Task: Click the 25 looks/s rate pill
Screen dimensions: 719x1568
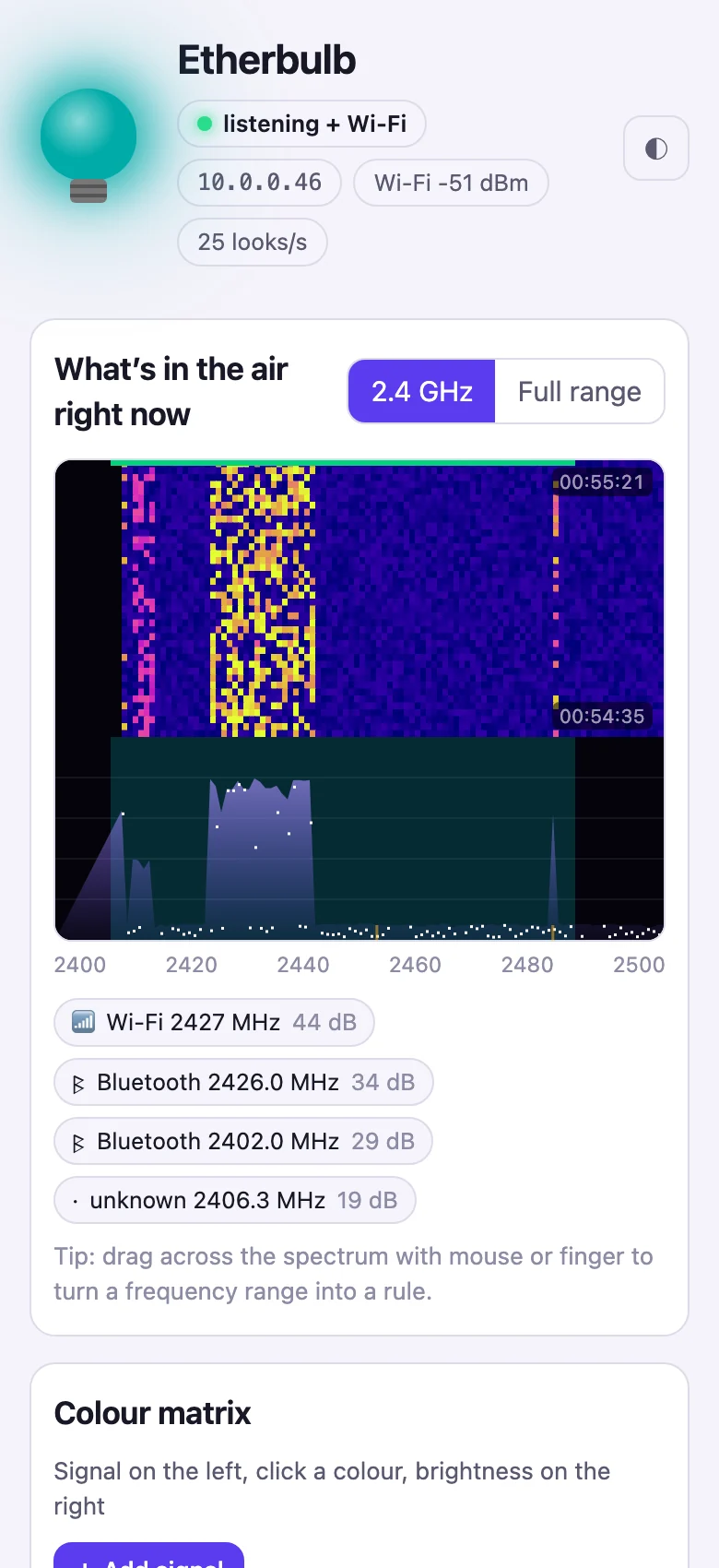Action: coord(253,242)
